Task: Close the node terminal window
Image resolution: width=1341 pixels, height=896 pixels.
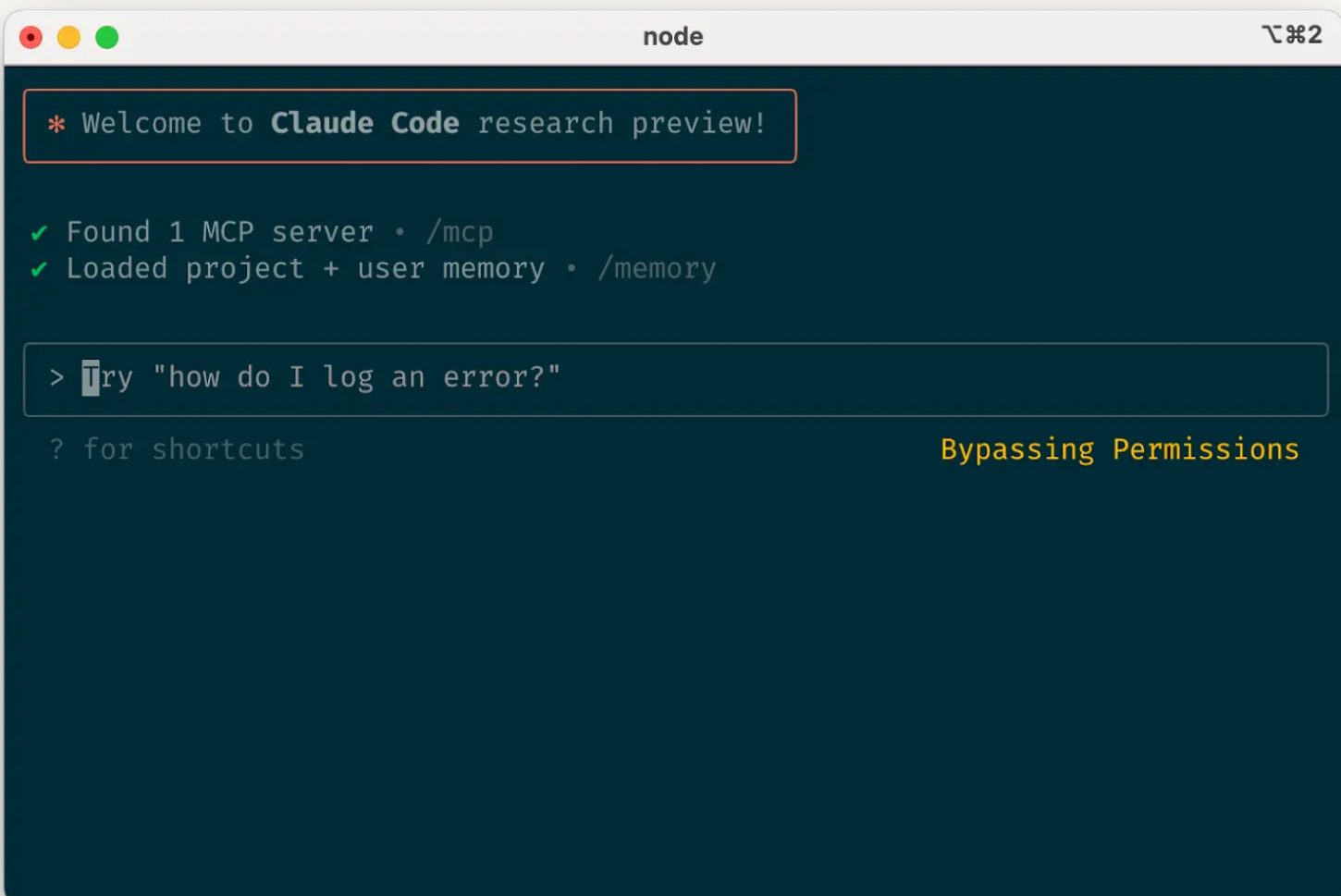Action: click(31, 37)
